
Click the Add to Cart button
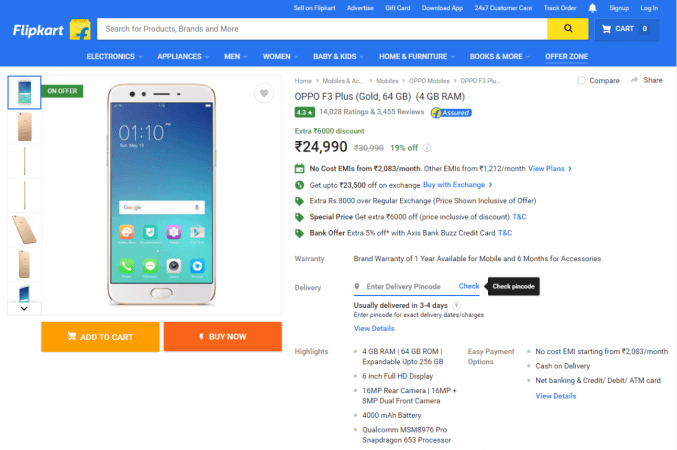click(100, 337)
